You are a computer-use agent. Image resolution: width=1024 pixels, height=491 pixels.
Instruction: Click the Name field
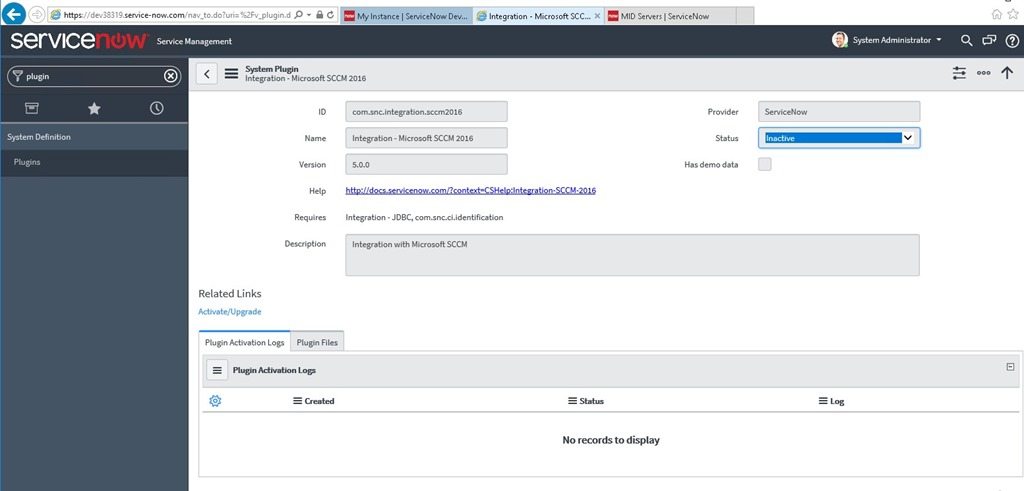click(426, 138)
